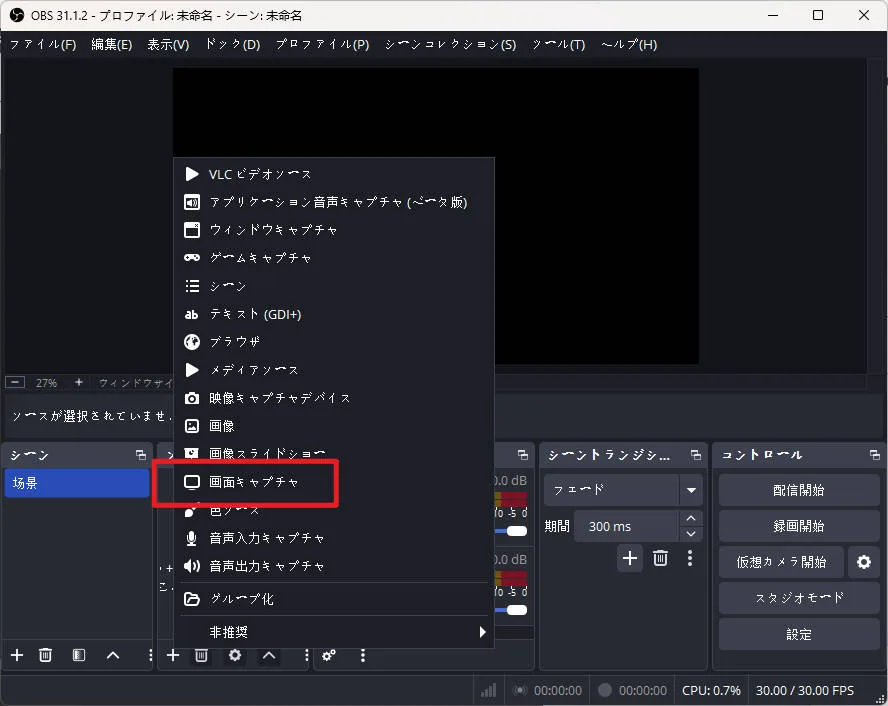The width and height of the screenshot is (888, 706).
Task: Click the 録画開始 button
Action: [799, 526]
